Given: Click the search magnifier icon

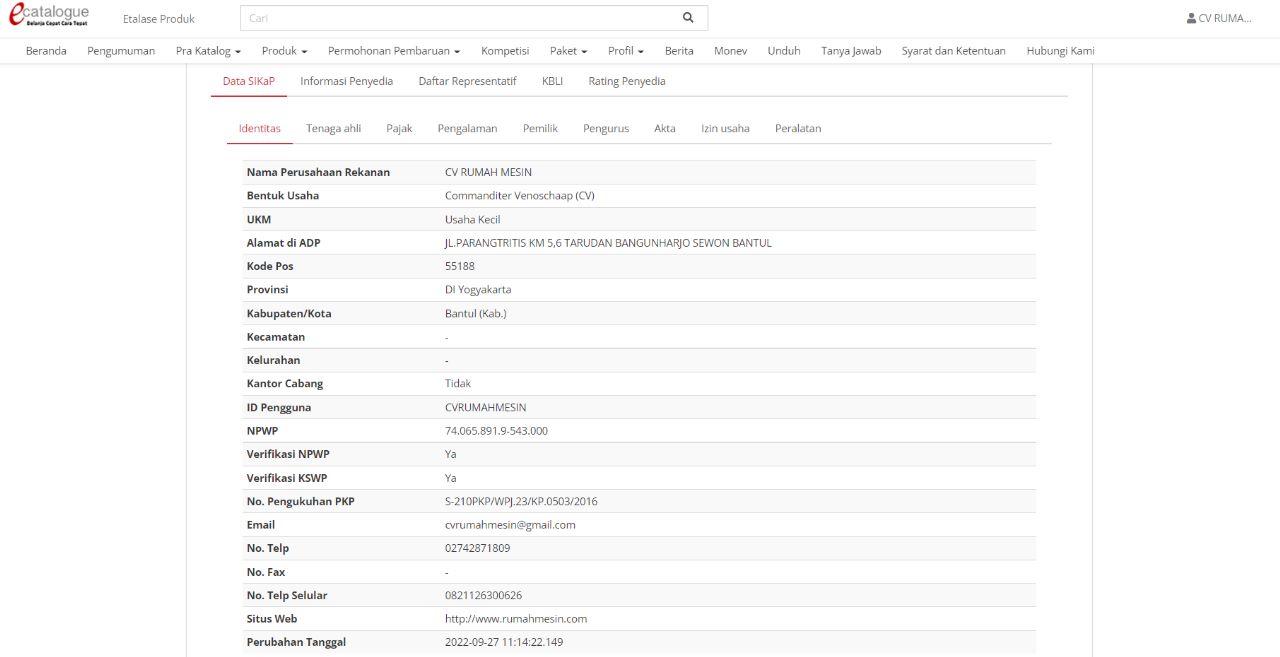Looking at the screenshot, I should pyautogui.click(x=687, y=17).
